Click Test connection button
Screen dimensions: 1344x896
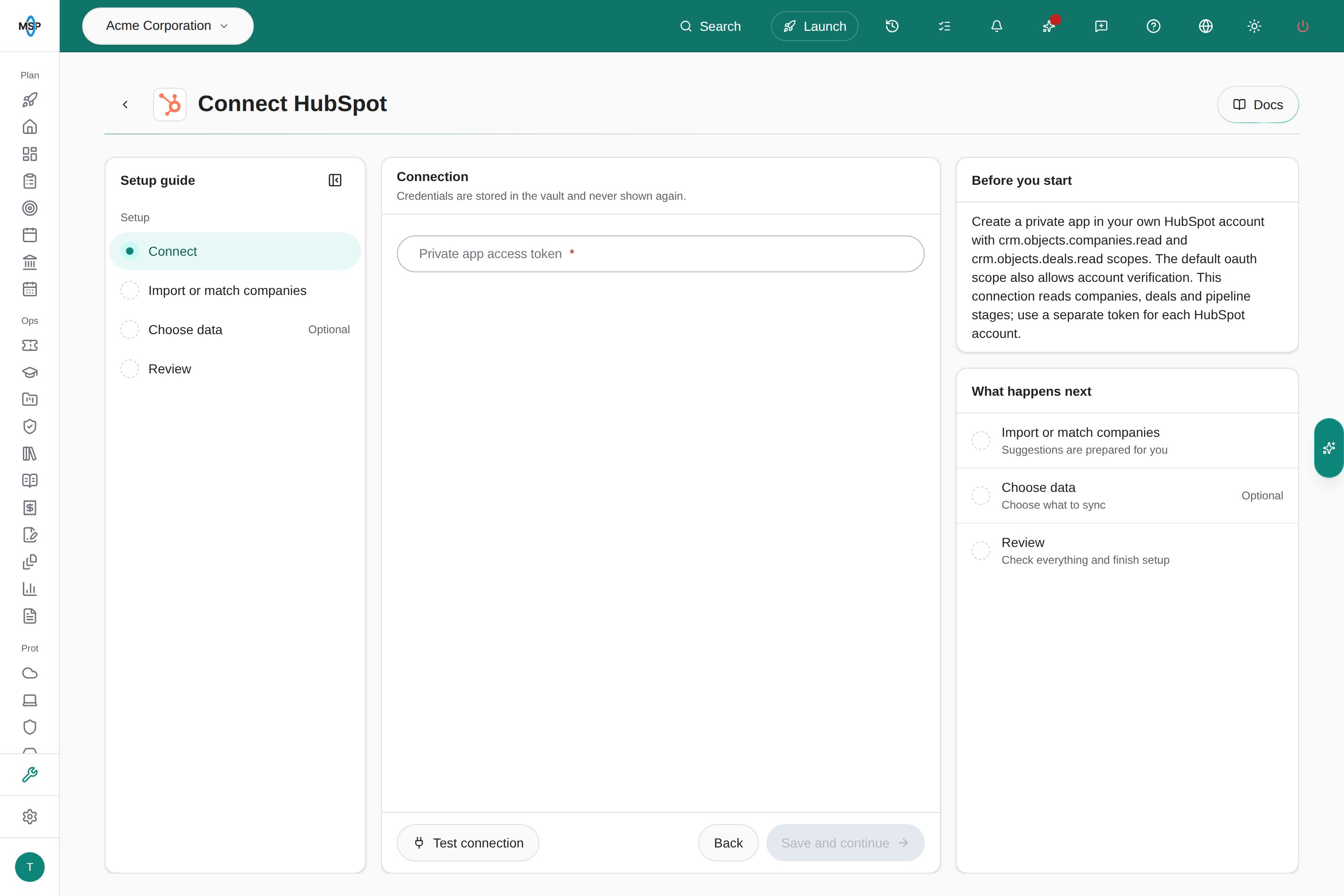pos(468,843)
